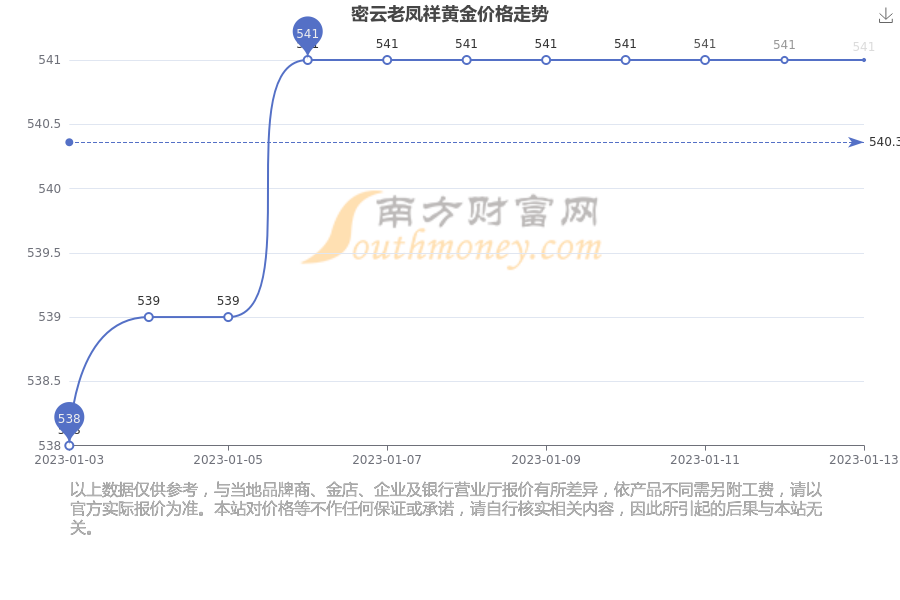Click the chart title 密云老凤祥黄金价格走势
Viewport: 900px width, 600px height.
[x=449, y=14]
